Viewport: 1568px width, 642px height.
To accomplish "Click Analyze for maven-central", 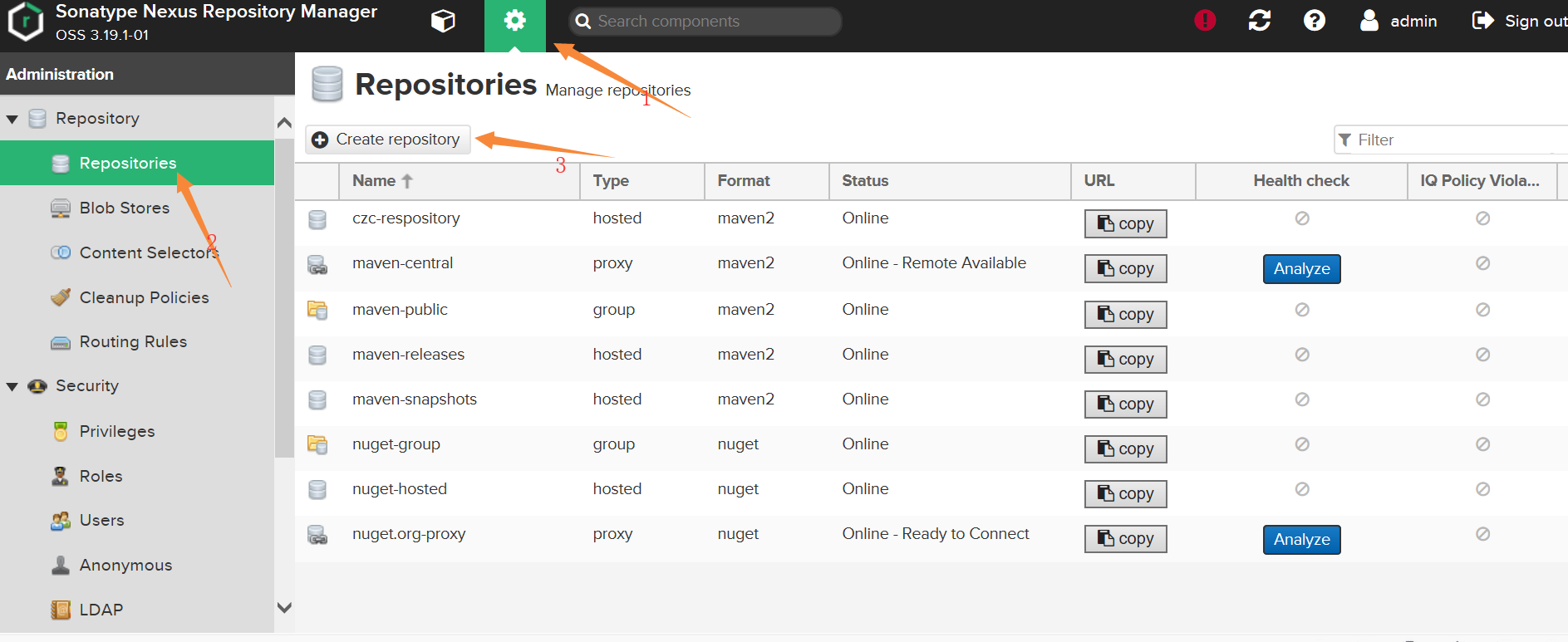I will point(1301,269).
